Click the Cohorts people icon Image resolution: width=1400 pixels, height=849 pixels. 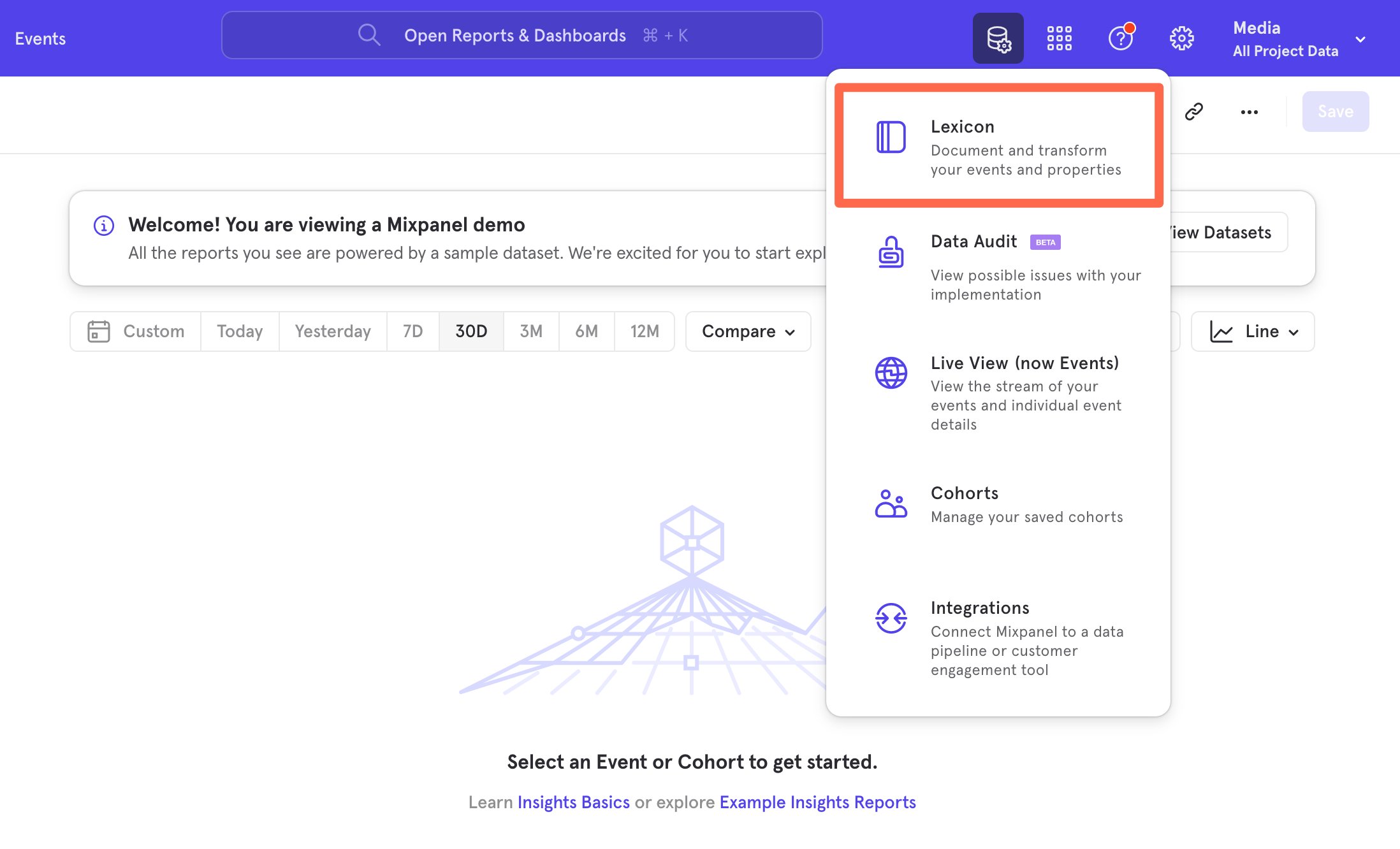tap(891, 504)
